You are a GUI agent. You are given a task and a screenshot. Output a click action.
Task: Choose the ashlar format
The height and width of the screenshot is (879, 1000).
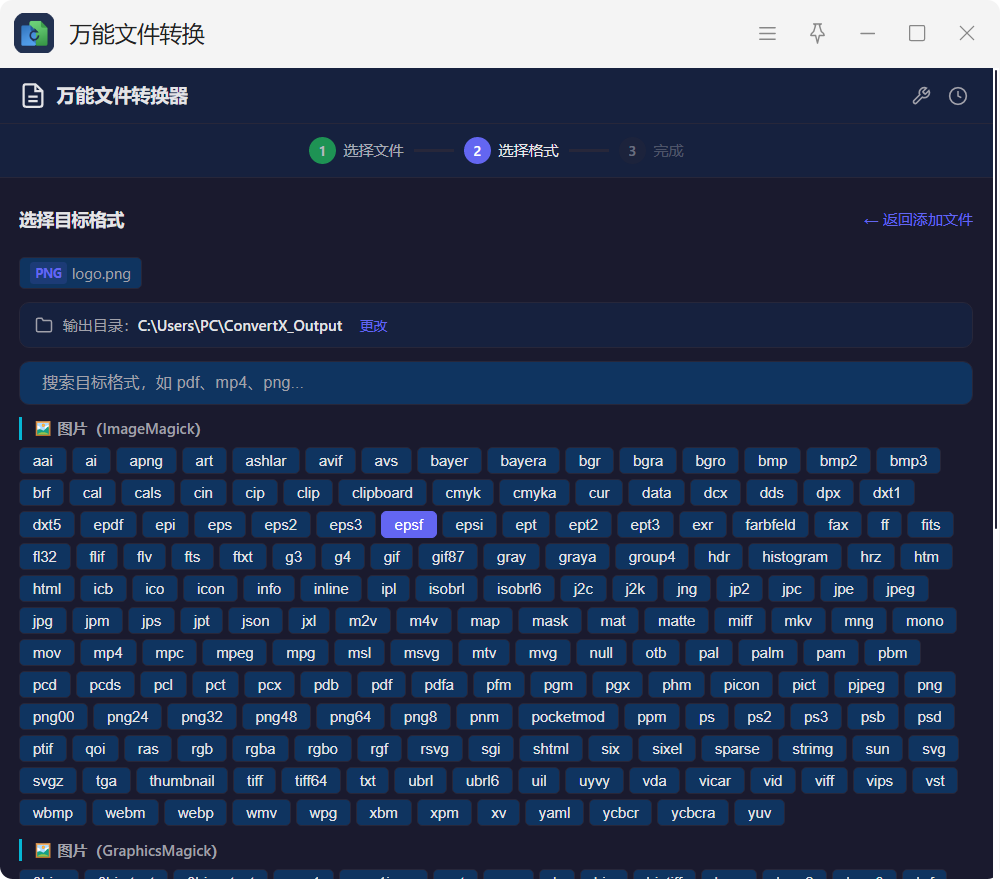(x=266, y=461)
